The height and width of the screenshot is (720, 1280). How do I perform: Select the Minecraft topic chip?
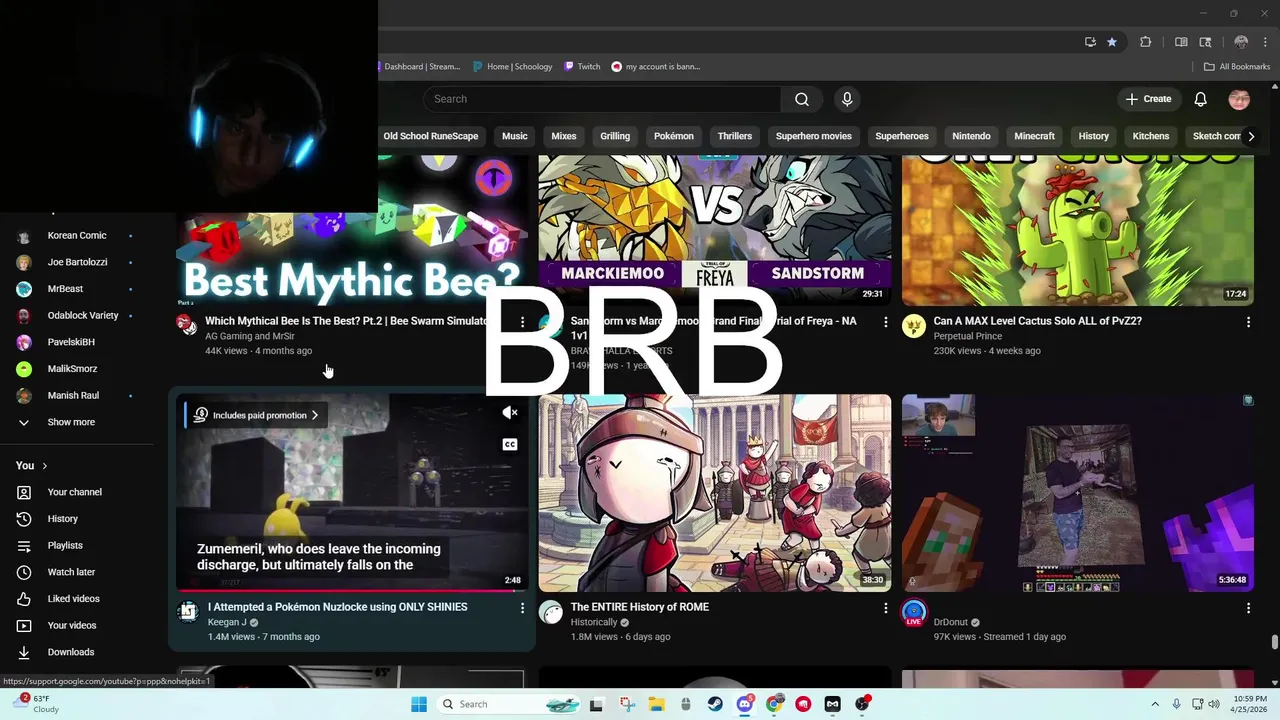1034,136
